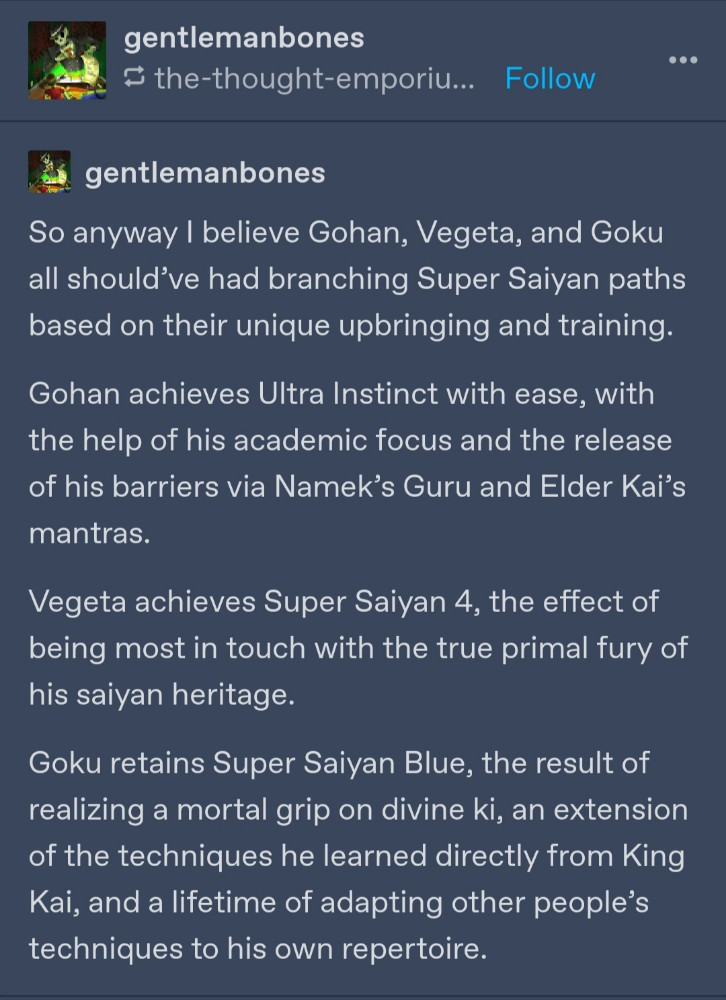Follow the gentlemanbones blog
Screen dimensions: 726x1000
[x=550, y=78]
